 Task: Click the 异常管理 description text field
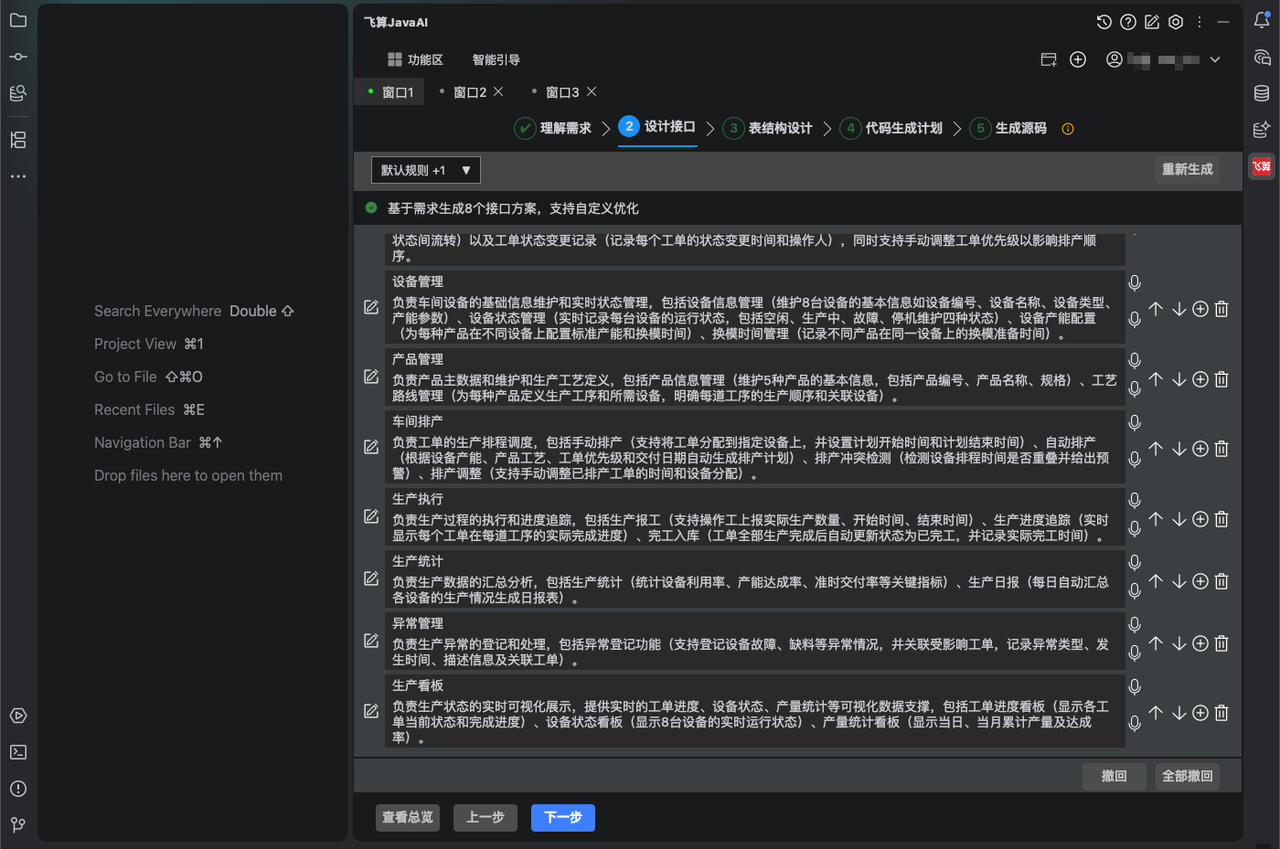click(755, 652)
